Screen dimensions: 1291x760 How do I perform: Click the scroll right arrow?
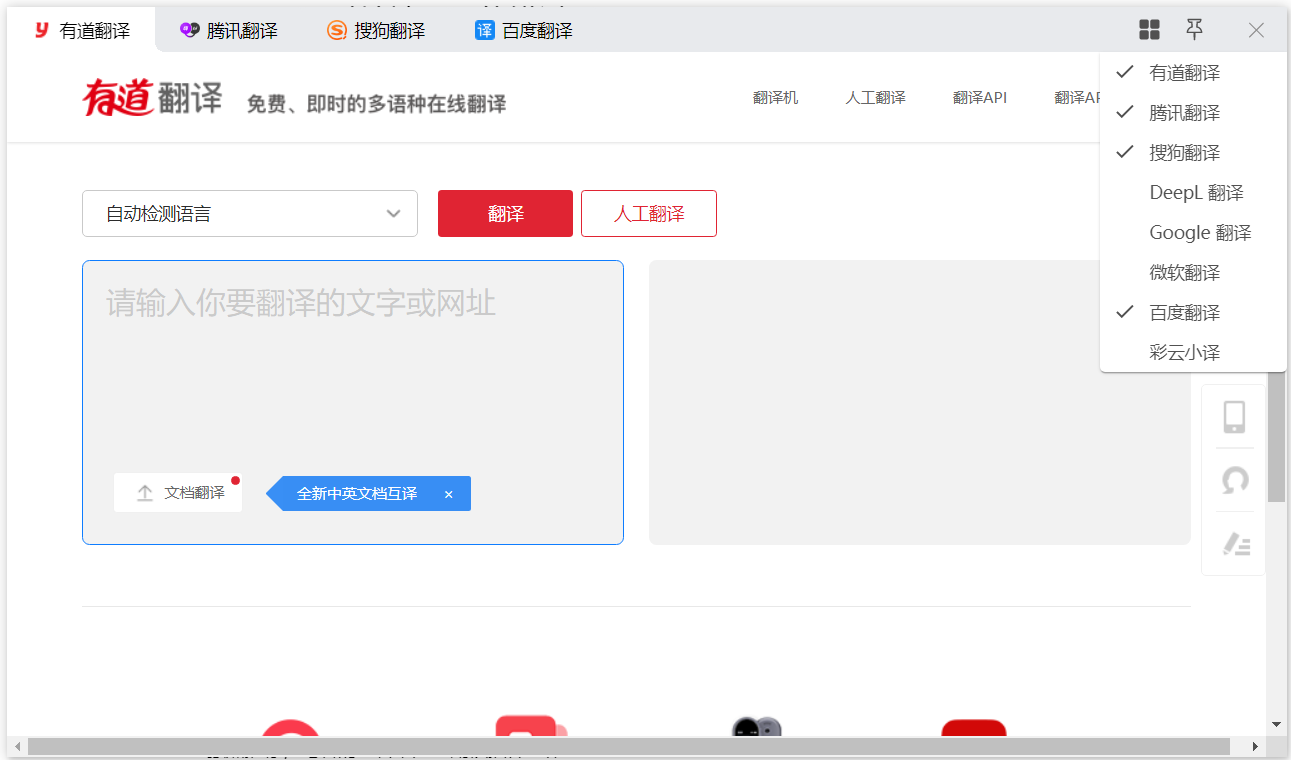click(x=1256, y=747)
